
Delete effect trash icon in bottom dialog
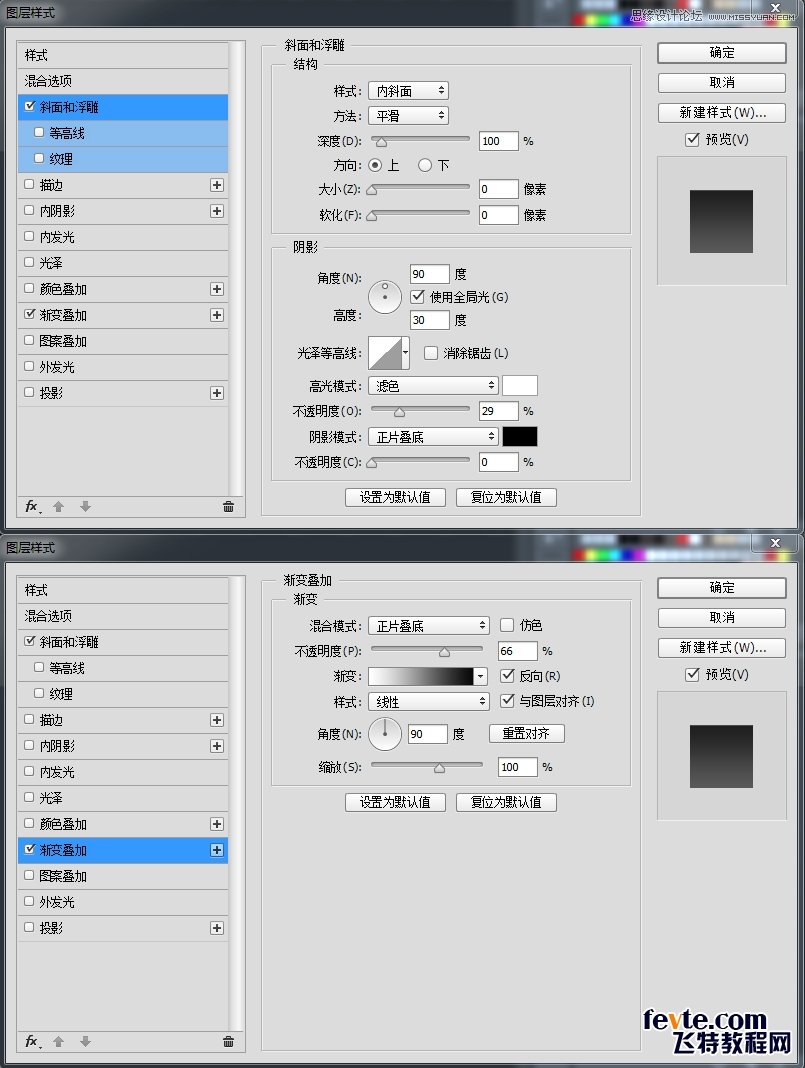[228, 1041]
